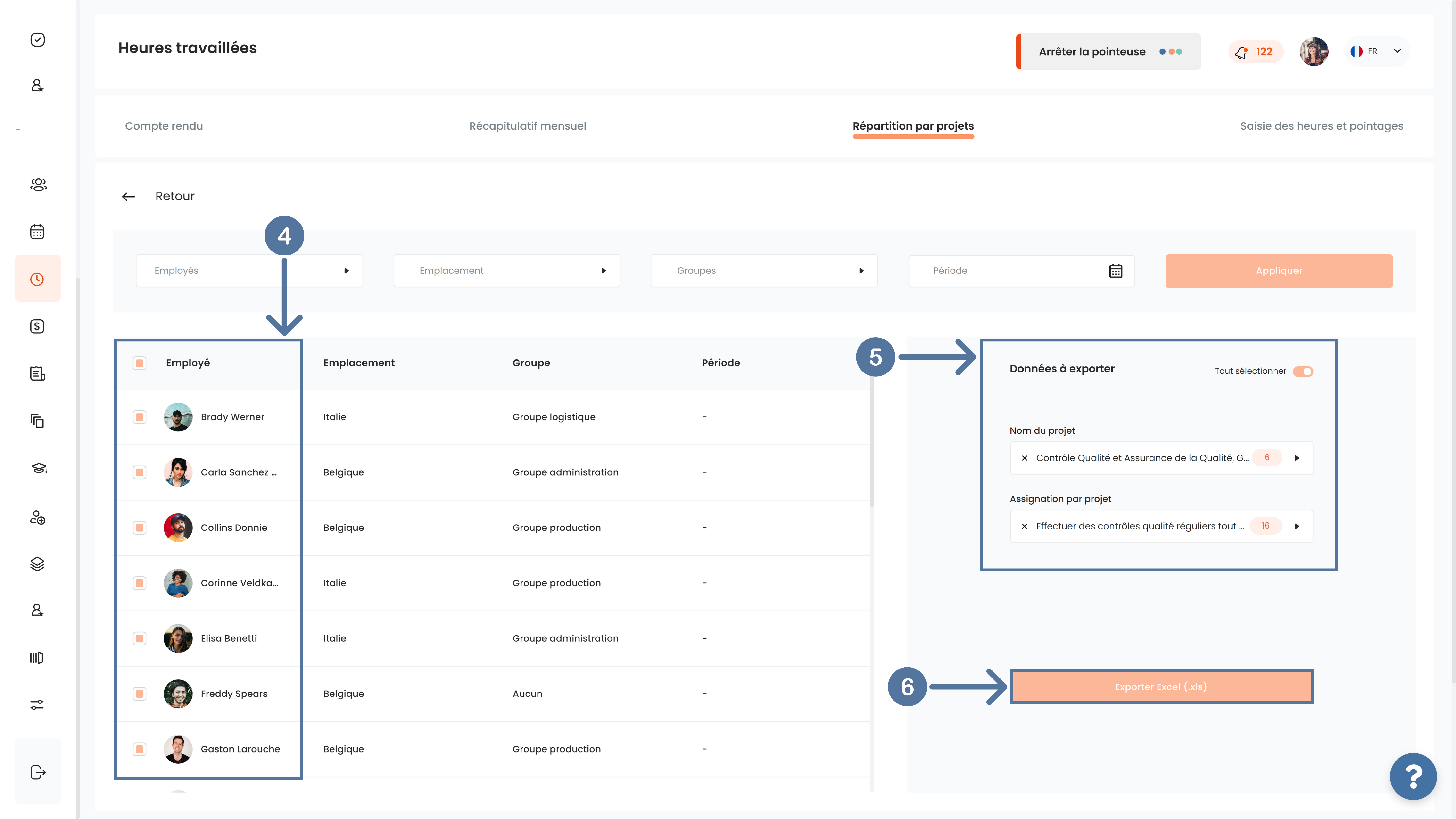Screen dimensions: 1456x819
Task: Click the clock icon for worked hours
Action: click(x=37, y=279)
